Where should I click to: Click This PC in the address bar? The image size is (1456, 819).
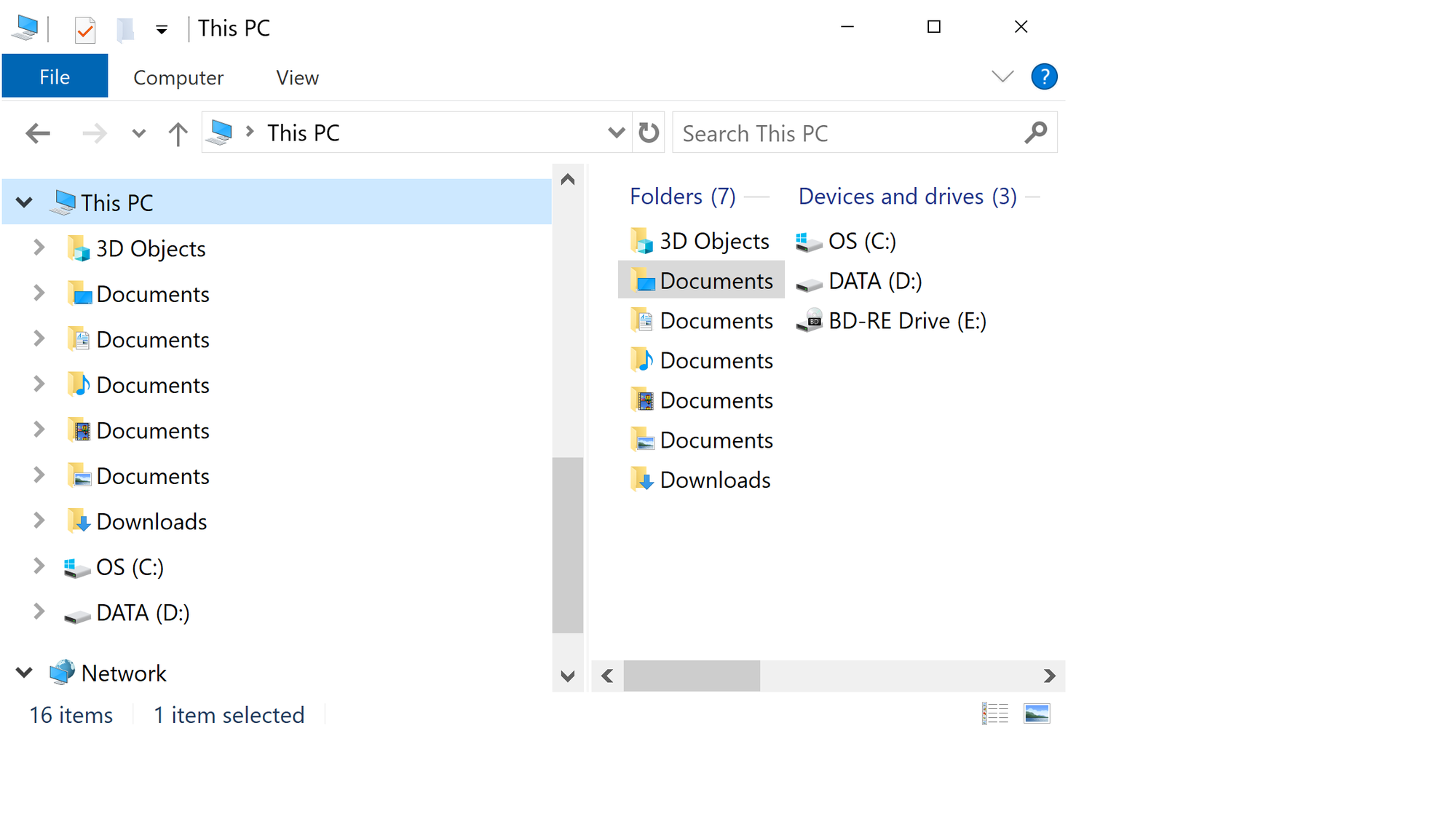pyautogui.click(x=303, y=132)
